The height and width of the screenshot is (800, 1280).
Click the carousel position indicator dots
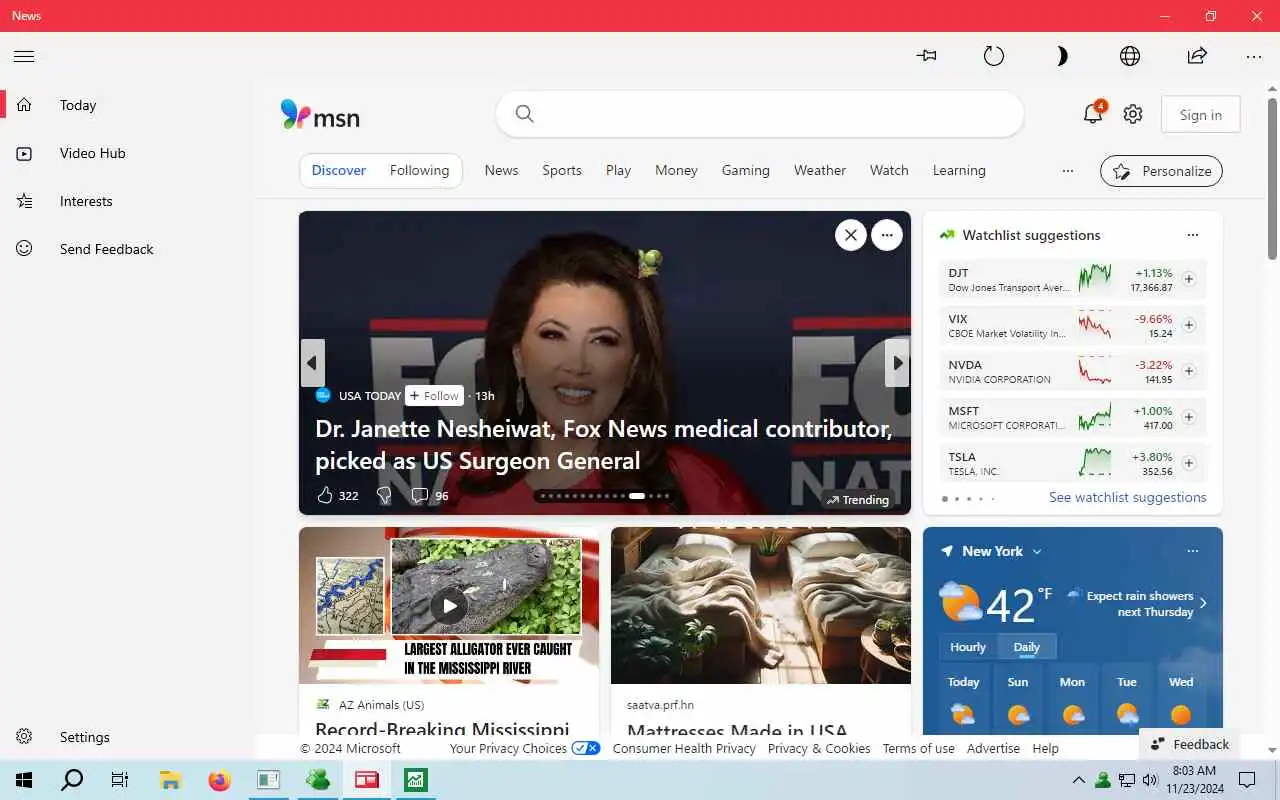coord(603,495)
